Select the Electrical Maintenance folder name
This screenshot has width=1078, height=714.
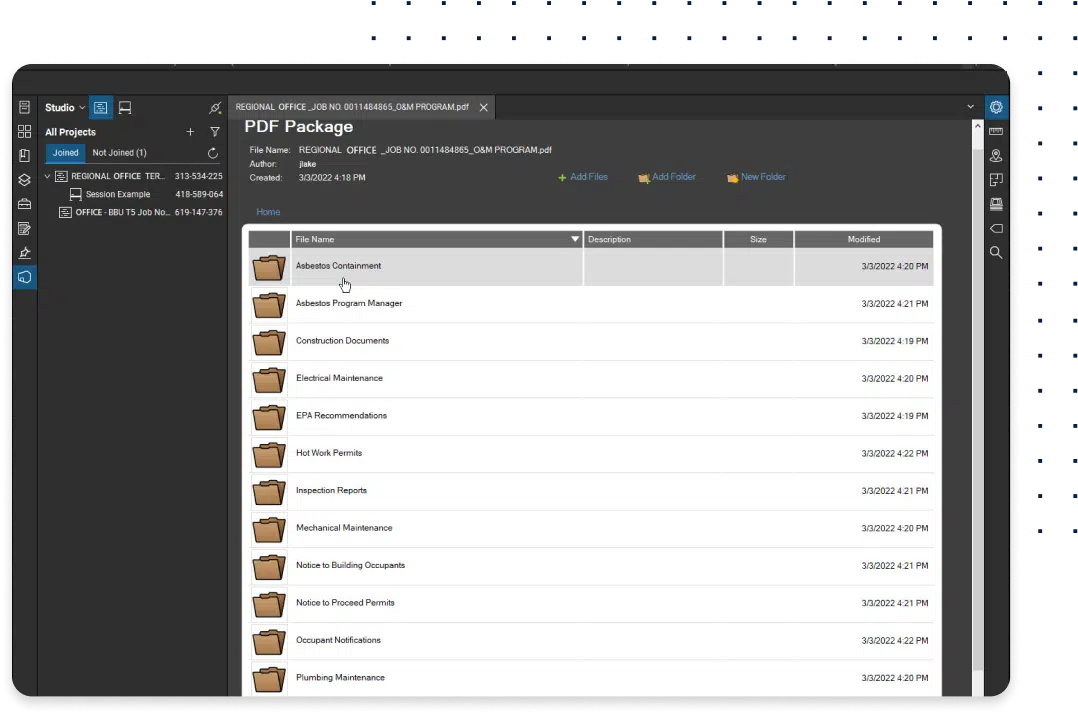point(339,378)
